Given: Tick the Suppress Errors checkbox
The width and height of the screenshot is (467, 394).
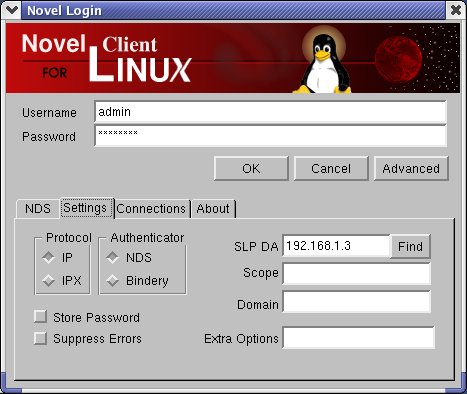Looking at the screenshot, I should 40,338.
